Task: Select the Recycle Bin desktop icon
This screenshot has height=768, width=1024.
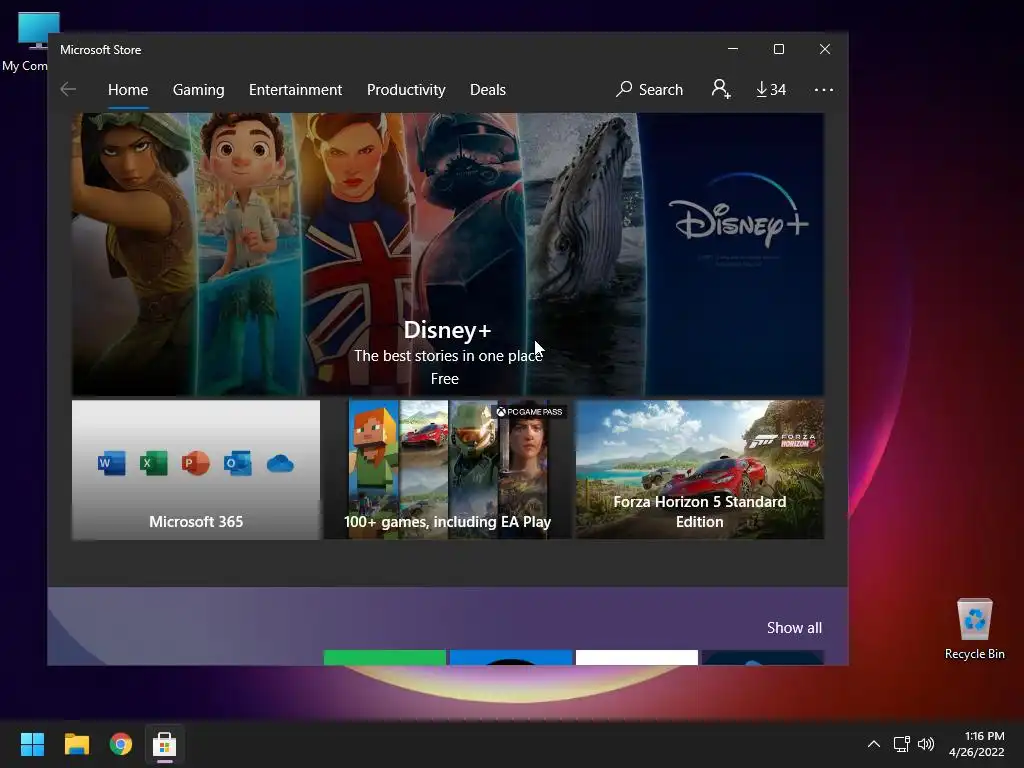Action: [x=974, y=629]
